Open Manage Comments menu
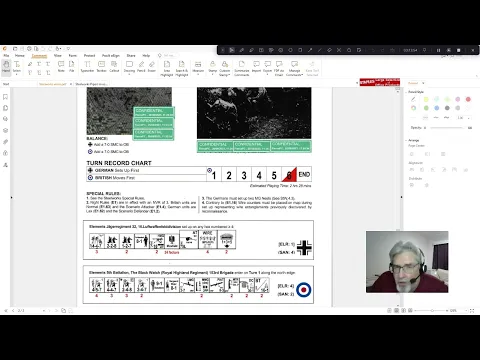The image size is (480, 360). tap(294, 68)
